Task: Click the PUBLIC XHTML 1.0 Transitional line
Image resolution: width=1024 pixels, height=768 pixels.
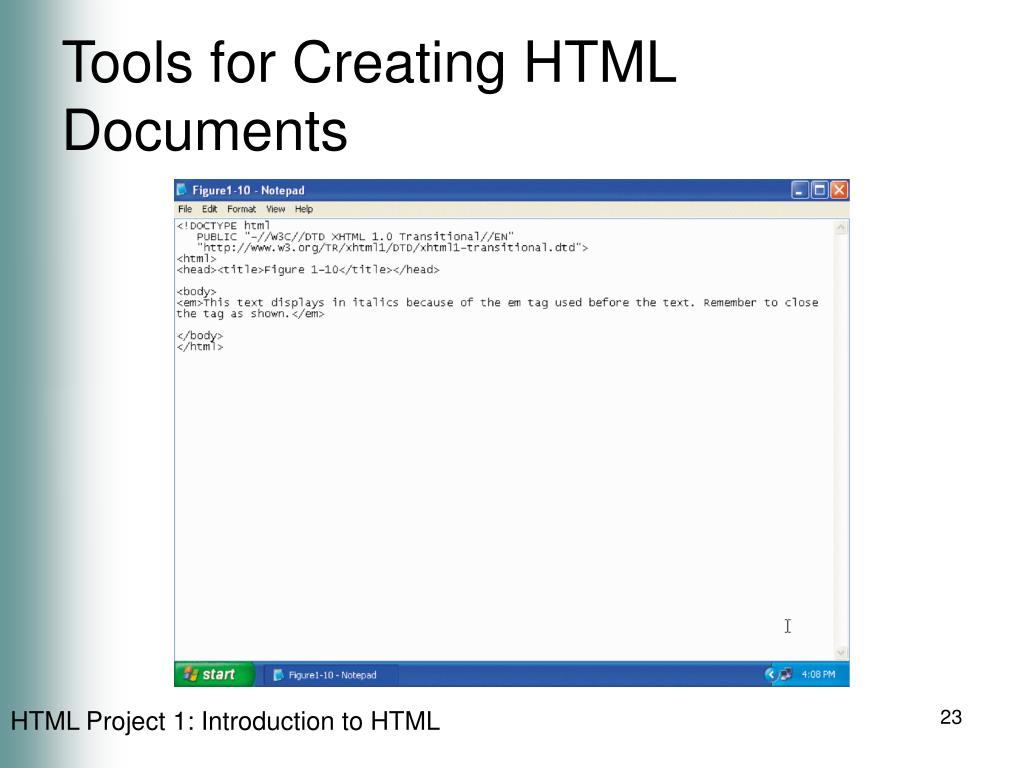Action: (355, 236)
